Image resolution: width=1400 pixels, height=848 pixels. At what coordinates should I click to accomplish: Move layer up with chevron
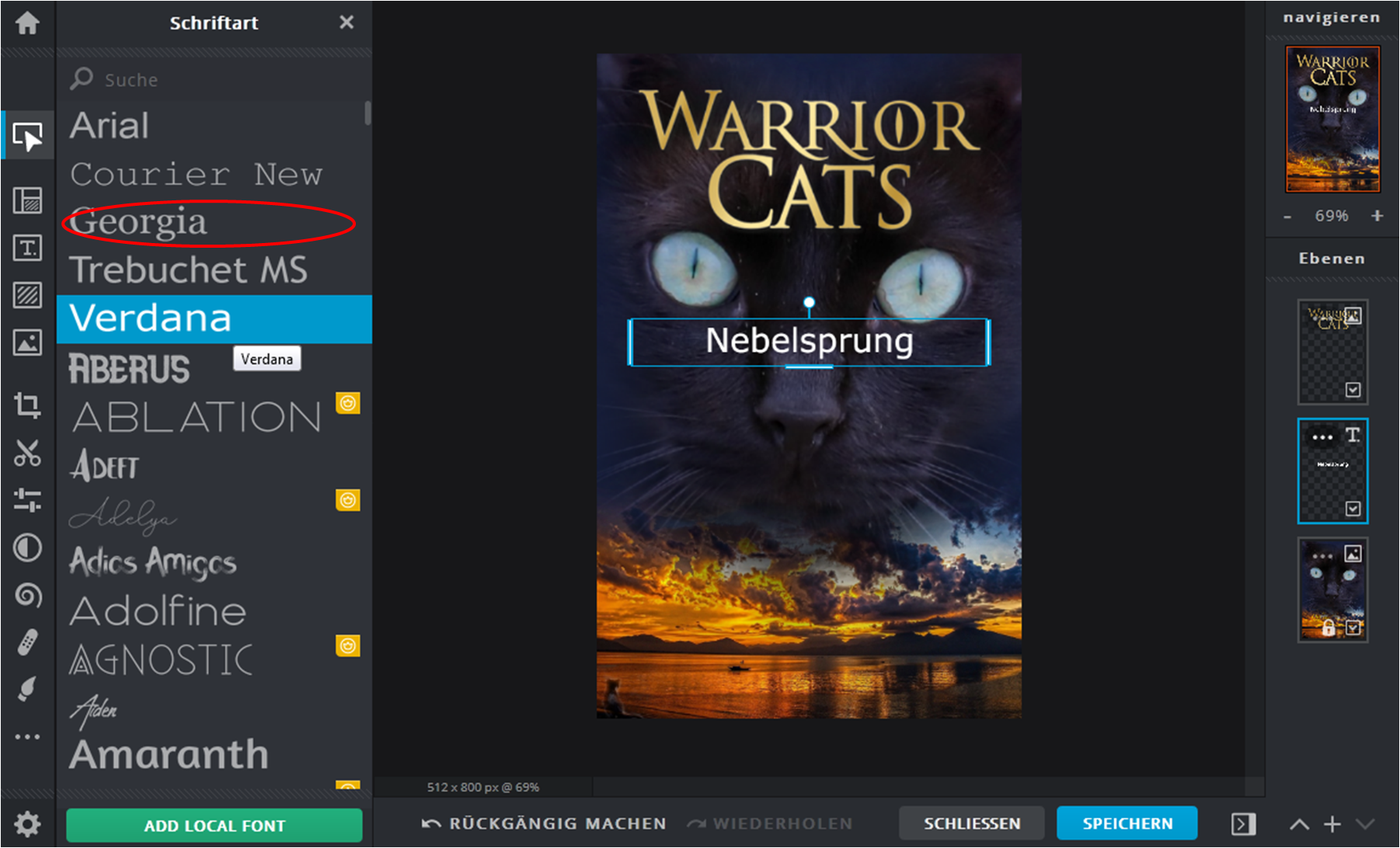1299,825
